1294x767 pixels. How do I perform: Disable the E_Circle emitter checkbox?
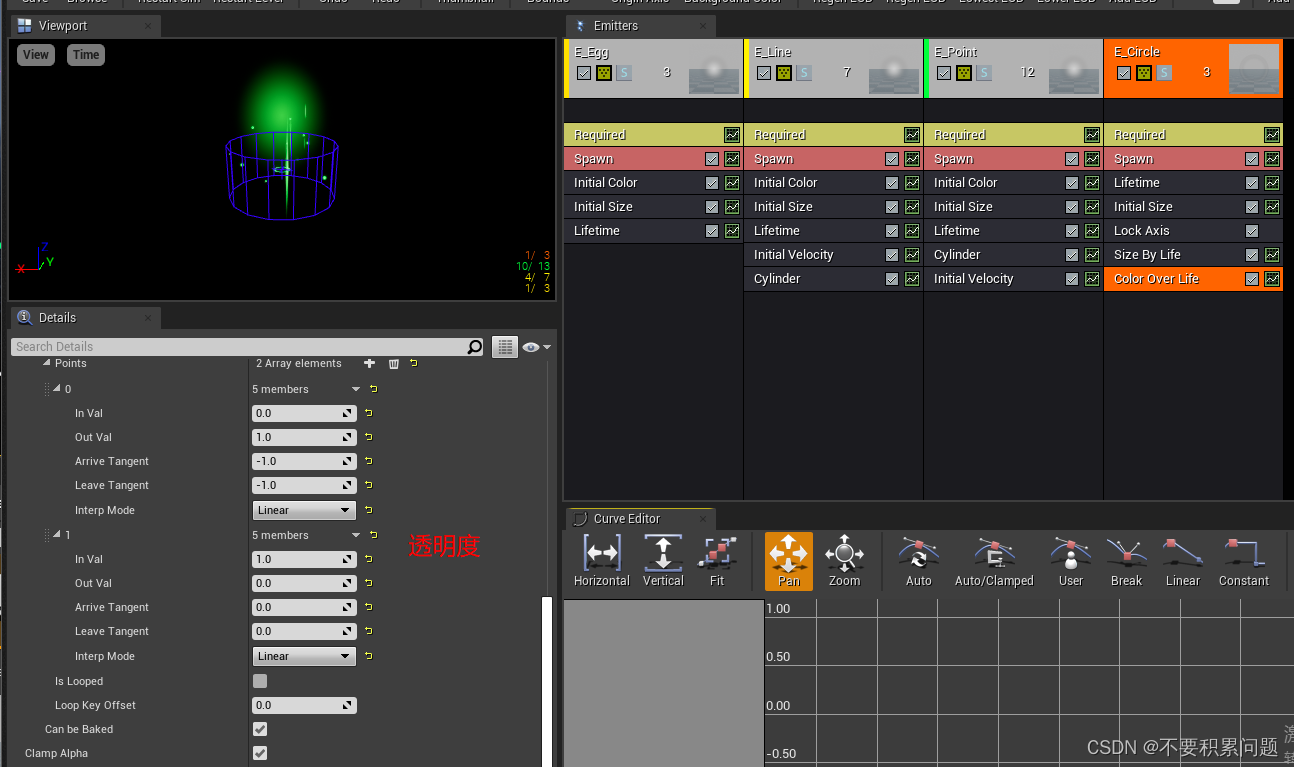point(1124,73)
